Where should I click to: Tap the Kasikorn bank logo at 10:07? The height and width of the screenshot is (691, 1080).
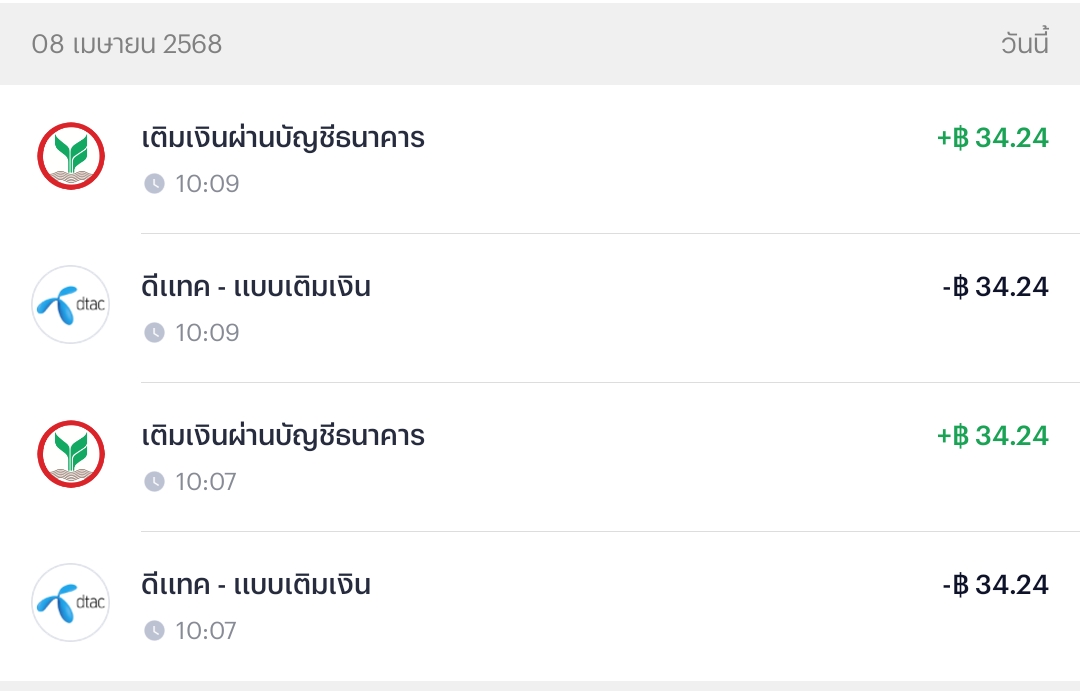point(71,454)
